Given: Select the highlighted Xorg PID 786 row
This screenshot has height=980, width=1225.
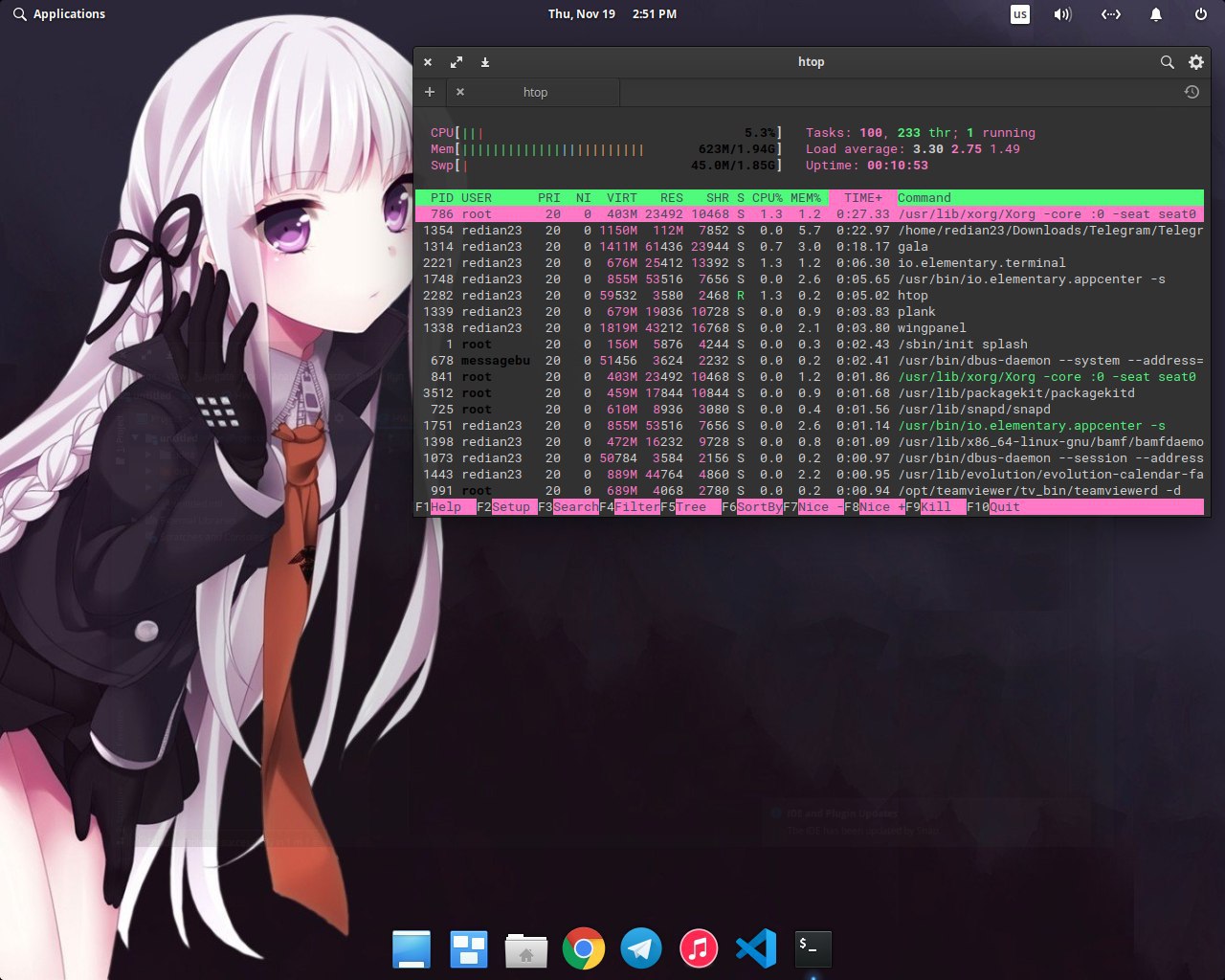Looking at the screenshot, I should 810,214.
